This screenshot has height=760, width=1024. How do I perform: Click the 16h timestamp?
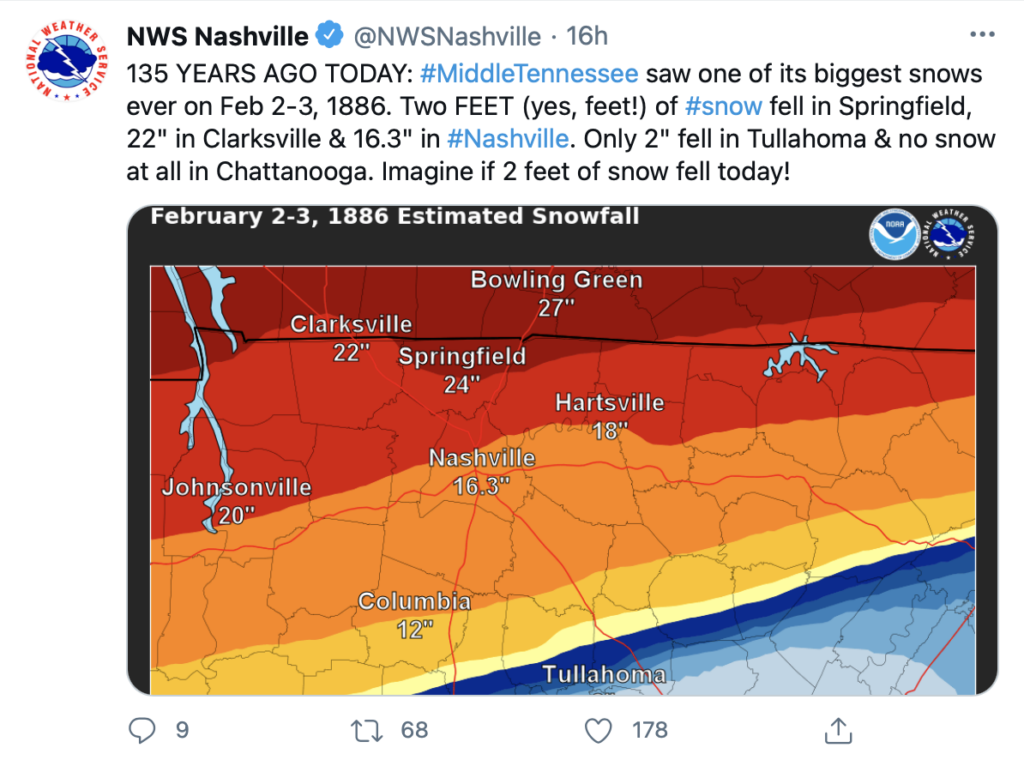click(586, 36)
